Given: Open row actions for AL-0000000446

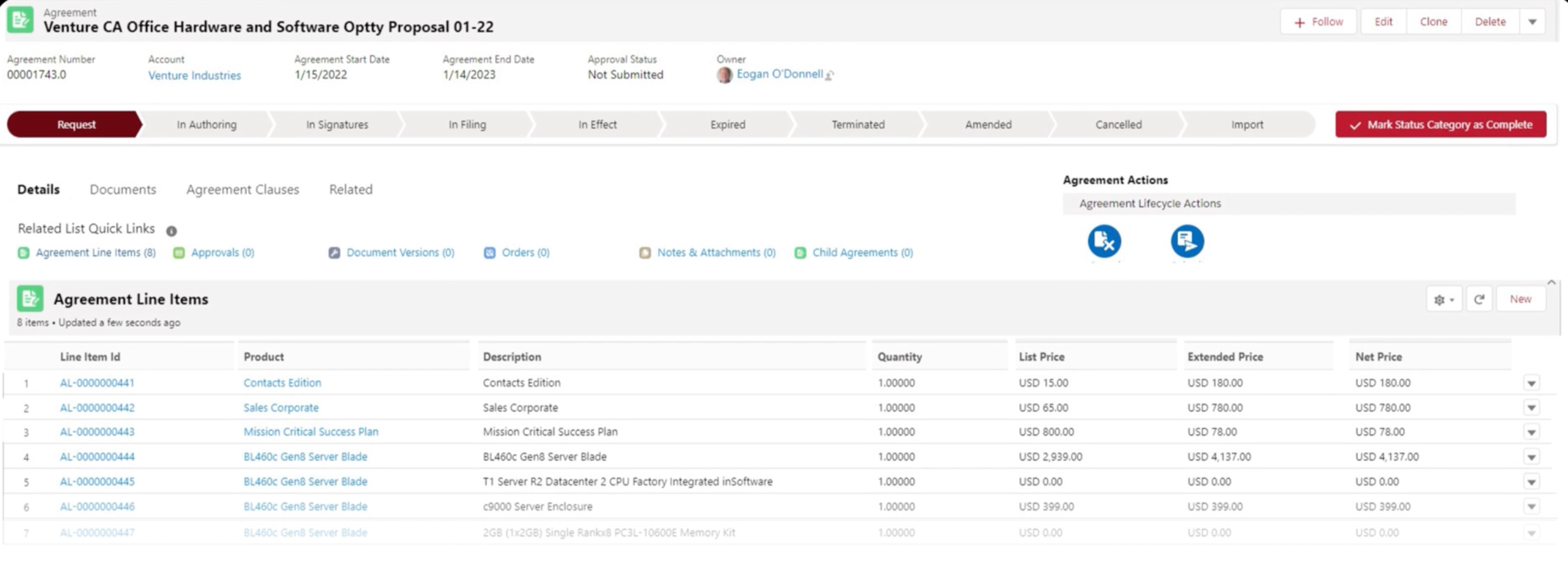Looking at the screenshot, I should pos(1532,506).
